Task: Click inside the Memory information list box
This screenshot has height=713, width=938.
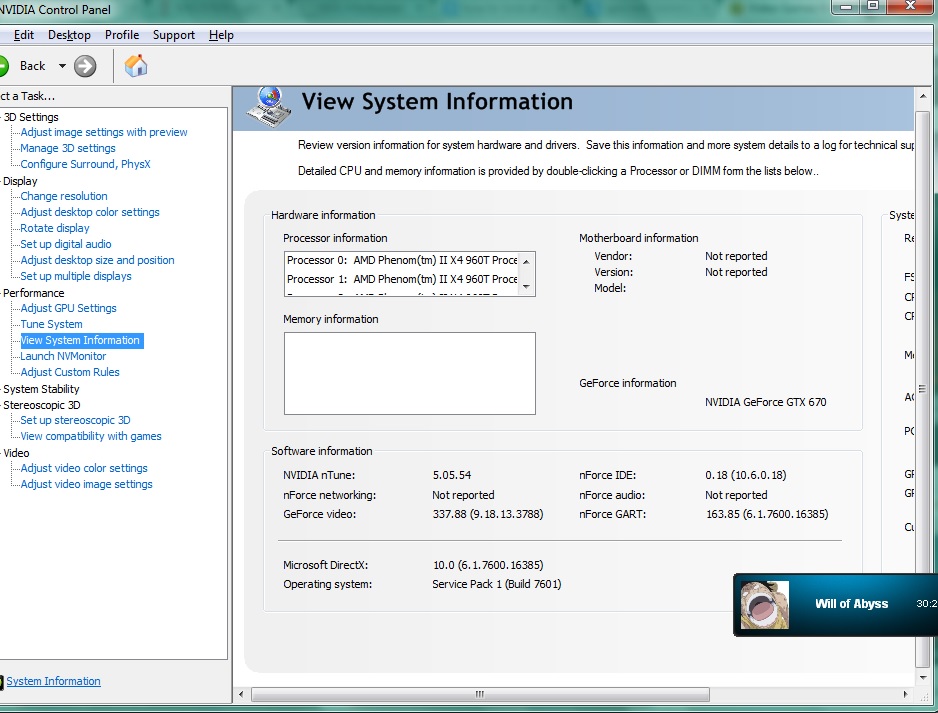Action: pos(410,373)
